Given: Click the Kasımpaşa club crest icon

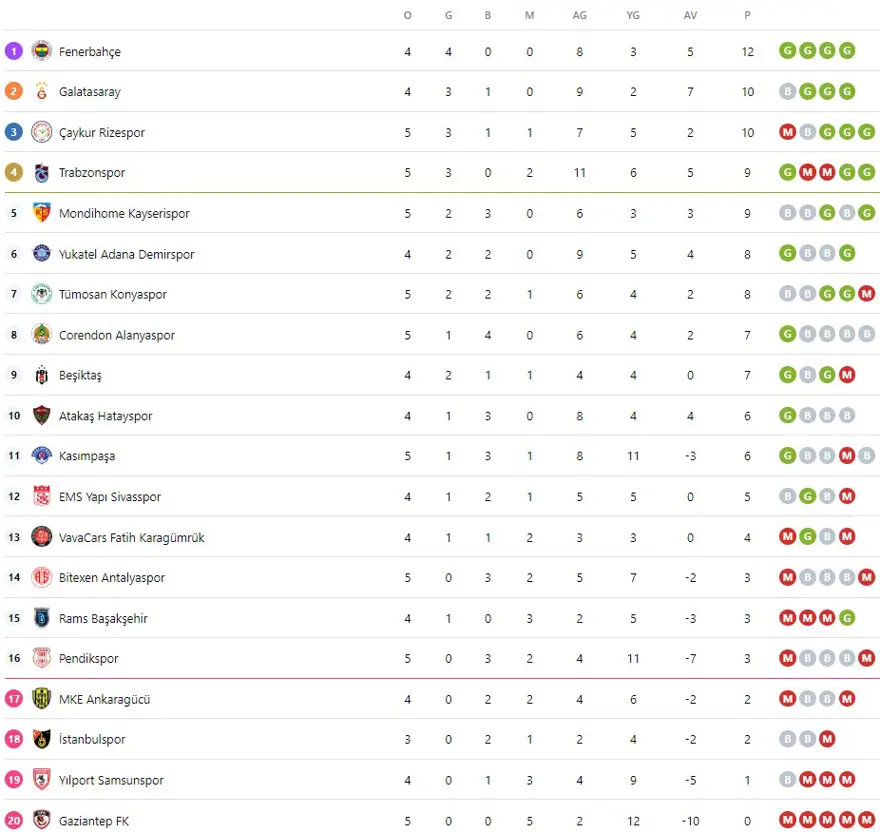Looking at the screenshot, I should (x=41, y=456).
